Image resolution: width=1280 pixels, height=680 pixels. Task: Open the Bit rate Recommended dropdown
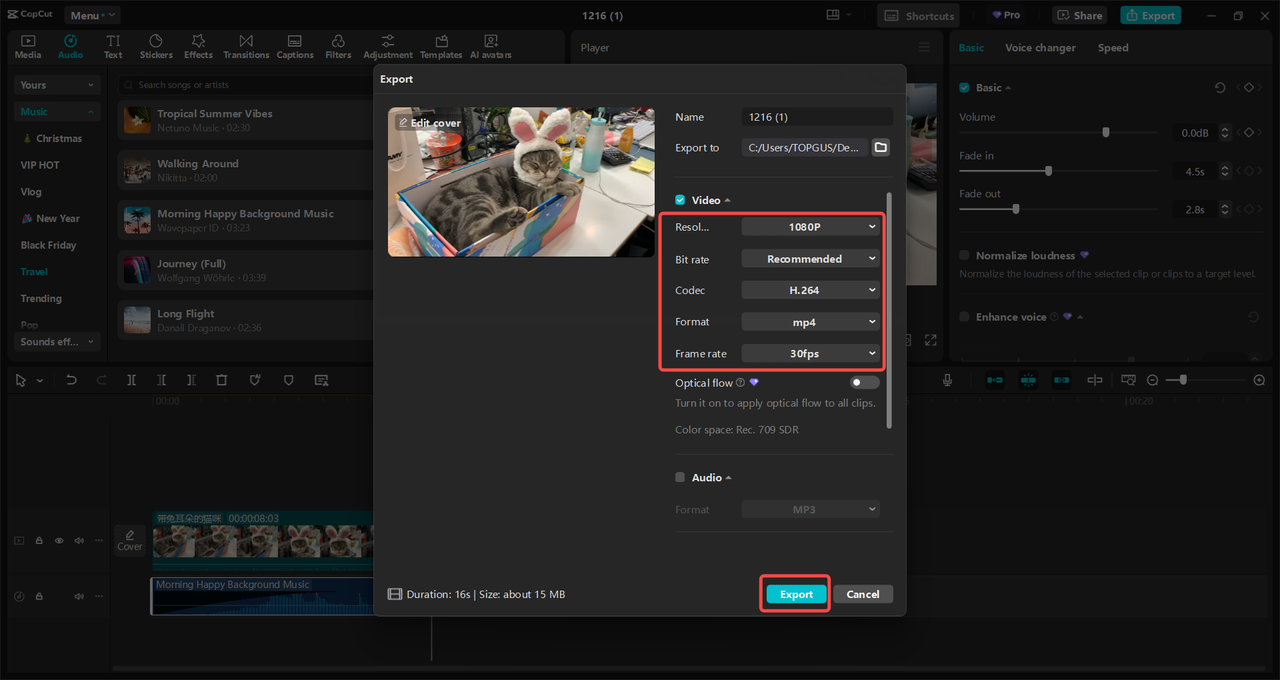coord(811,259)
